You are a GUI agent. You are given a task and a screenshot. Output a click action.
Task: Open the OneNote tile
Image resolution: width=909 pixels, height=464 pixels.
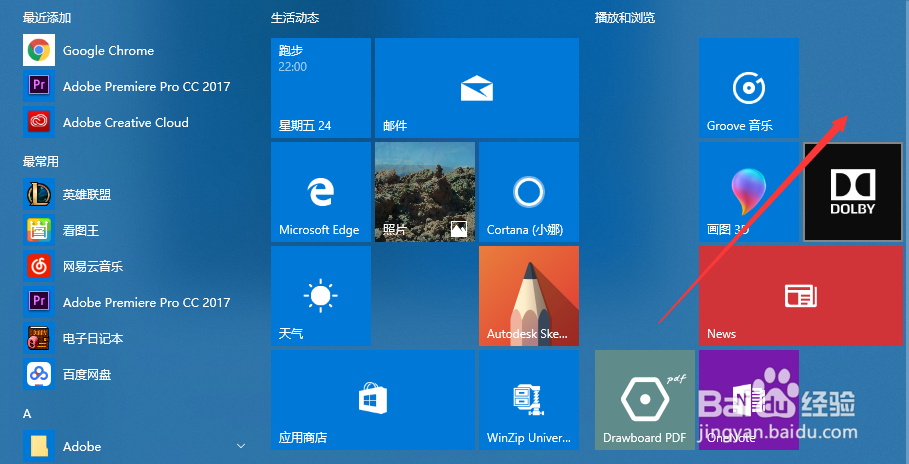point(749,400)
